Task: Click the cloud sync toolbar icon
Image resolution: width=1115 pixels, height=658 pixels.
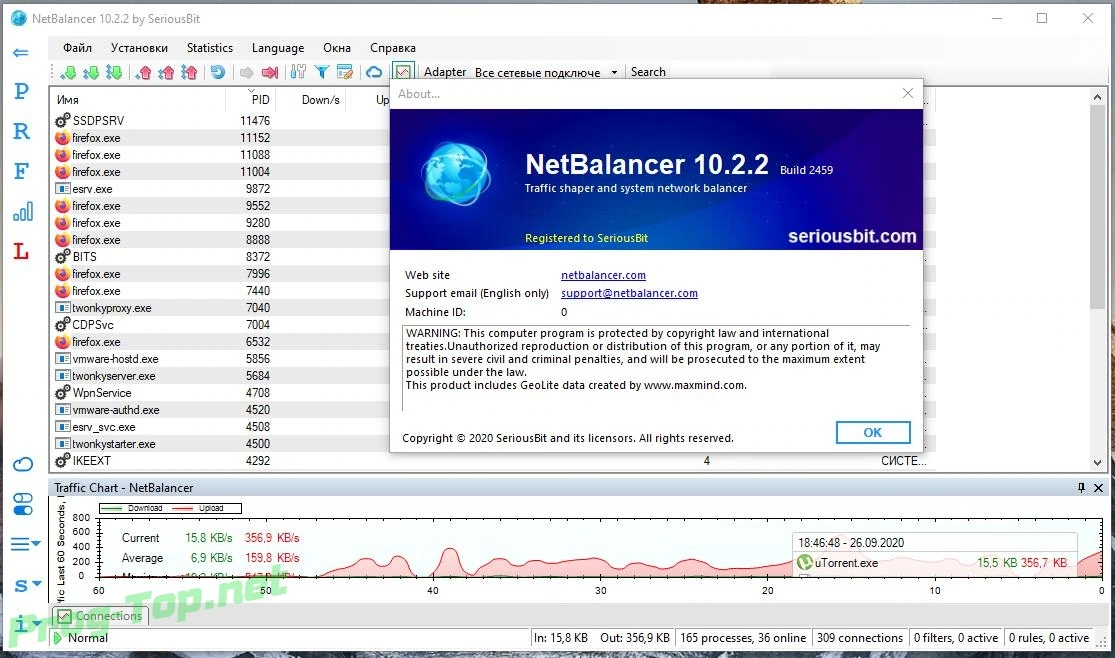Action: (x=374, y=72)
